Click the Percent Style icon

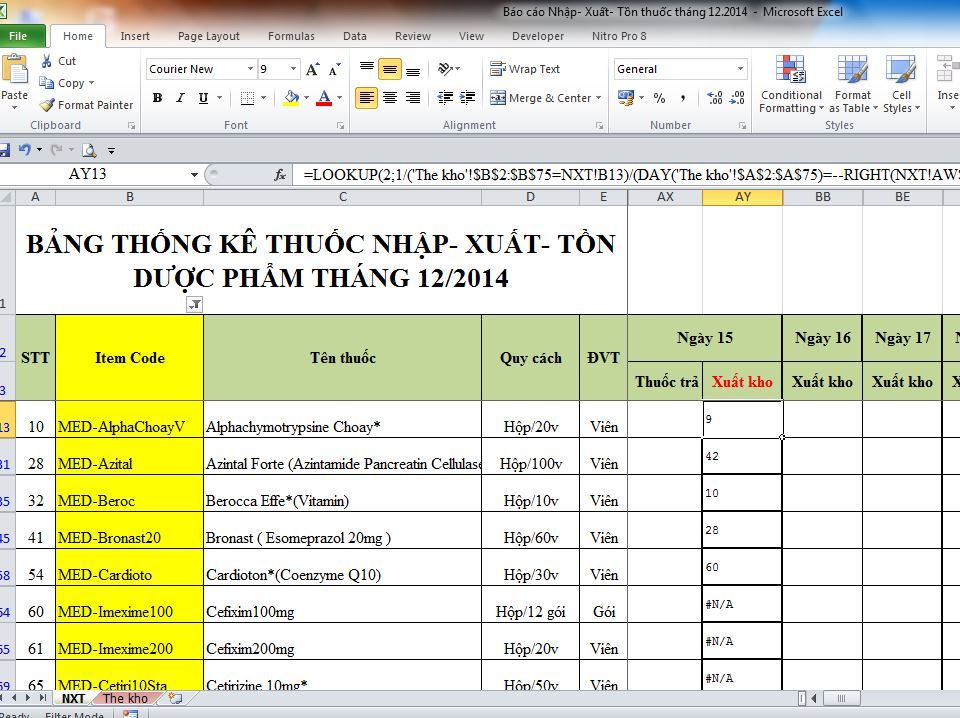[x=659, y=98]
